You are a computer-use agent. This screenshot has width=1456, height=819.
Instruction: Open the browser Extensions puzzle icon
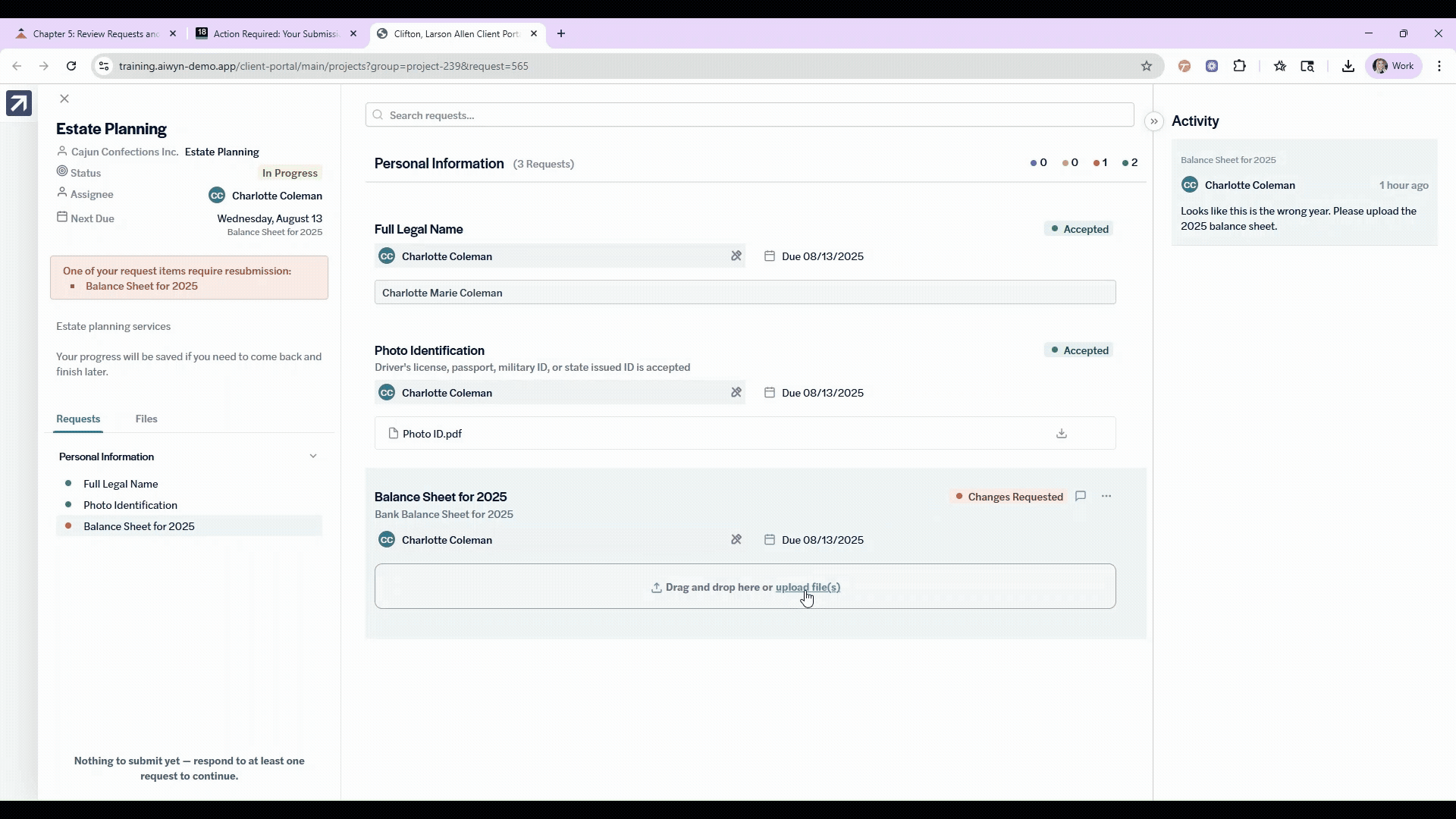[x=1240, y=66]
